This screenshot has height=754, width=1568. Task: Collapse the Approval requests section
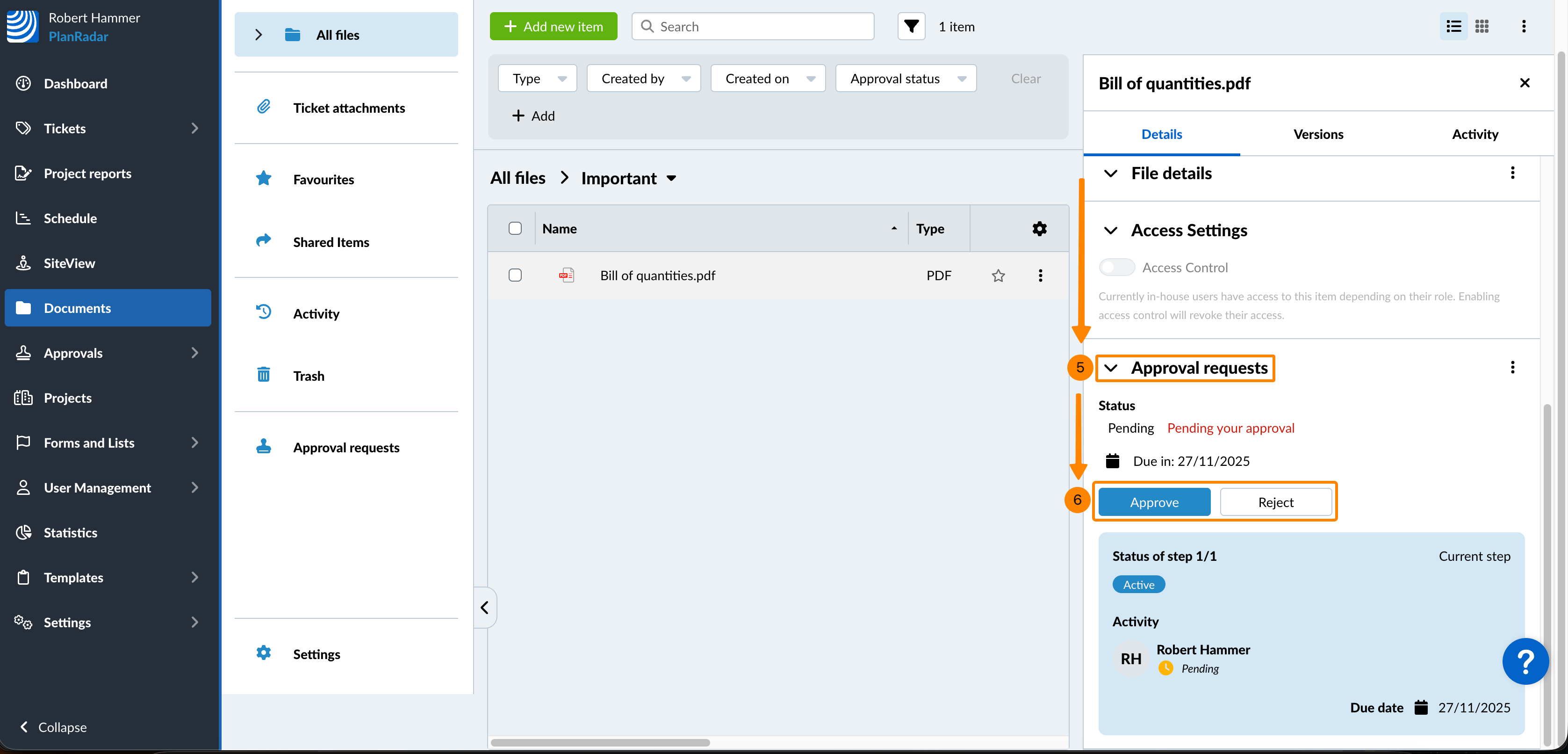(1111, 368)
